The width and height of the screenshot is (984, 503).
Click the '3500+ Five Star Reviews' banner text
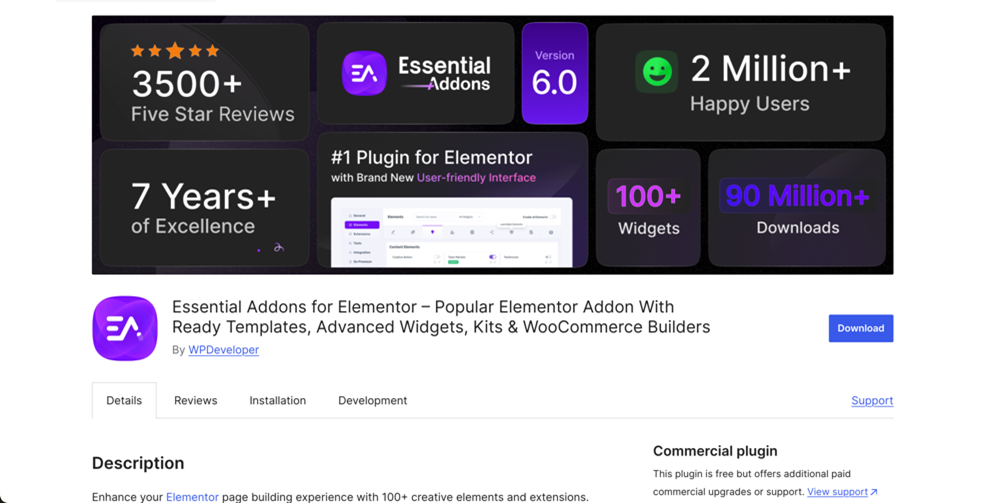tap(213, 97)
